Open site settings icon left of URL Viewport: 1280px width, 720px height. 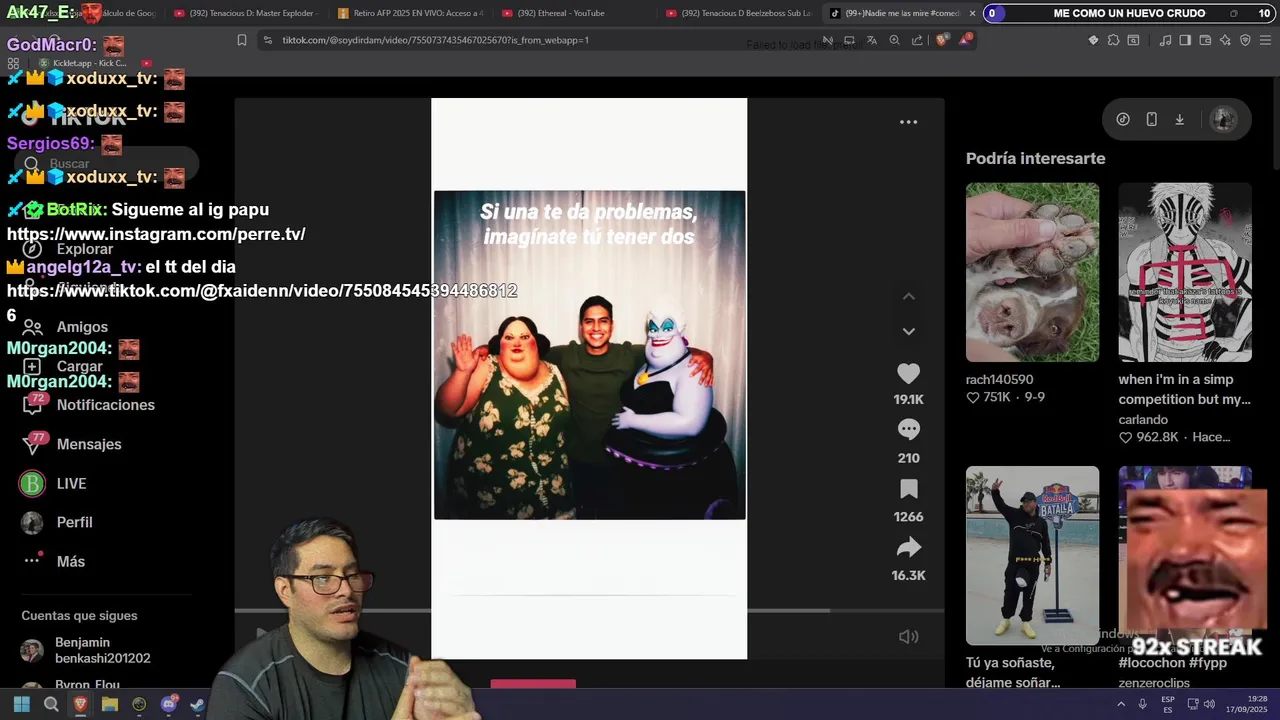(267, 40)
